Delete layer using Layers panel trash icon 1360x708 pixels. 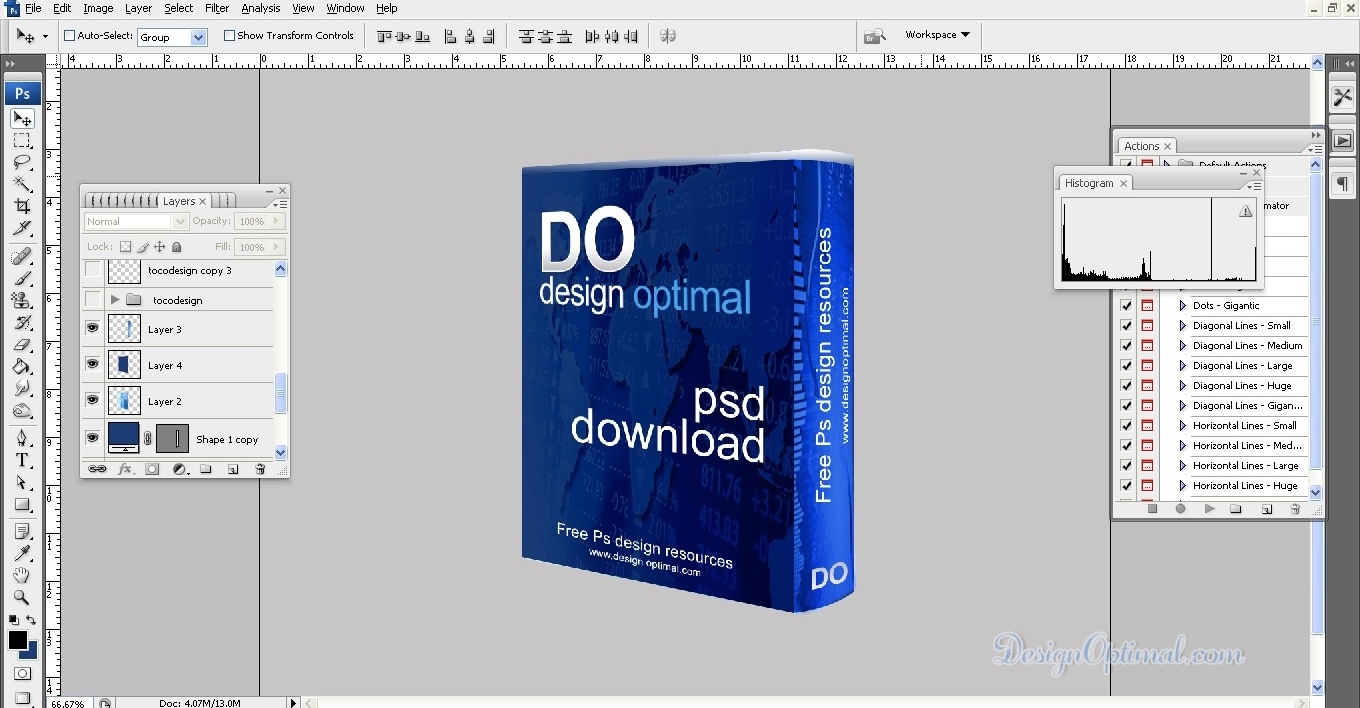[x=260, y=468]
